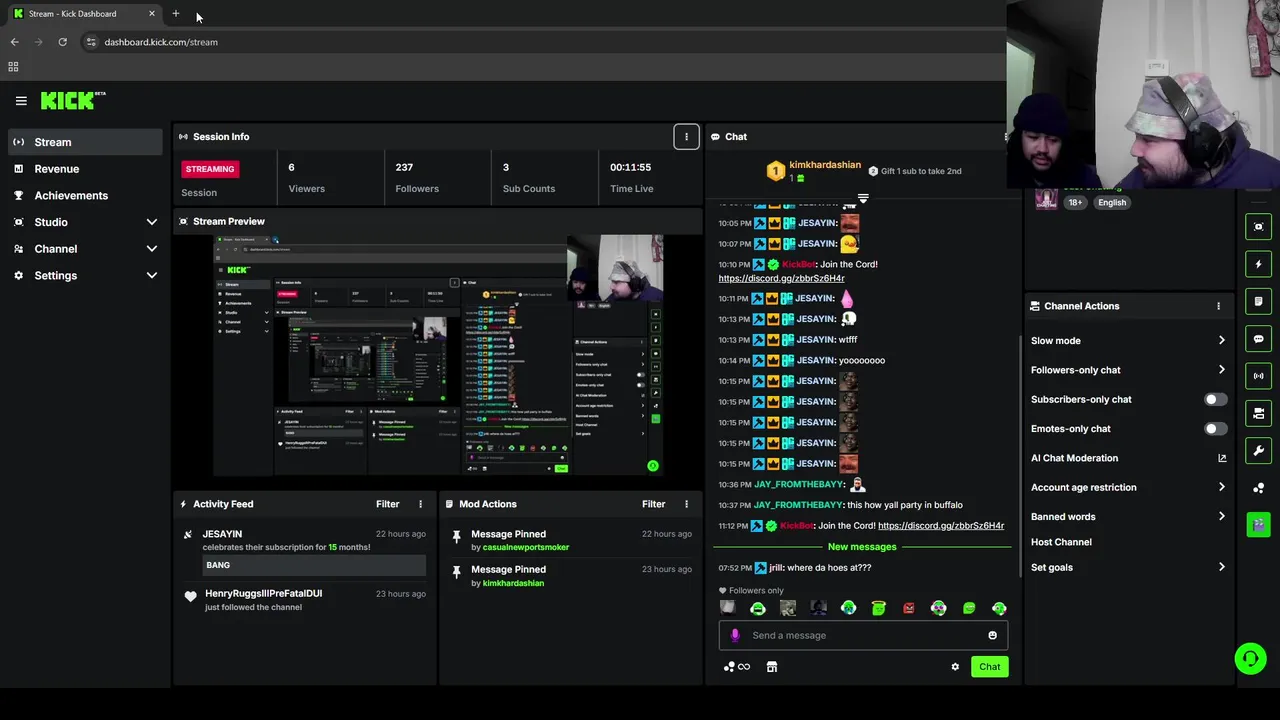This screenshot has width=1280, height=720.
Task: Click kimkhardashian username in Mod Actions
Action: [513, 583]
